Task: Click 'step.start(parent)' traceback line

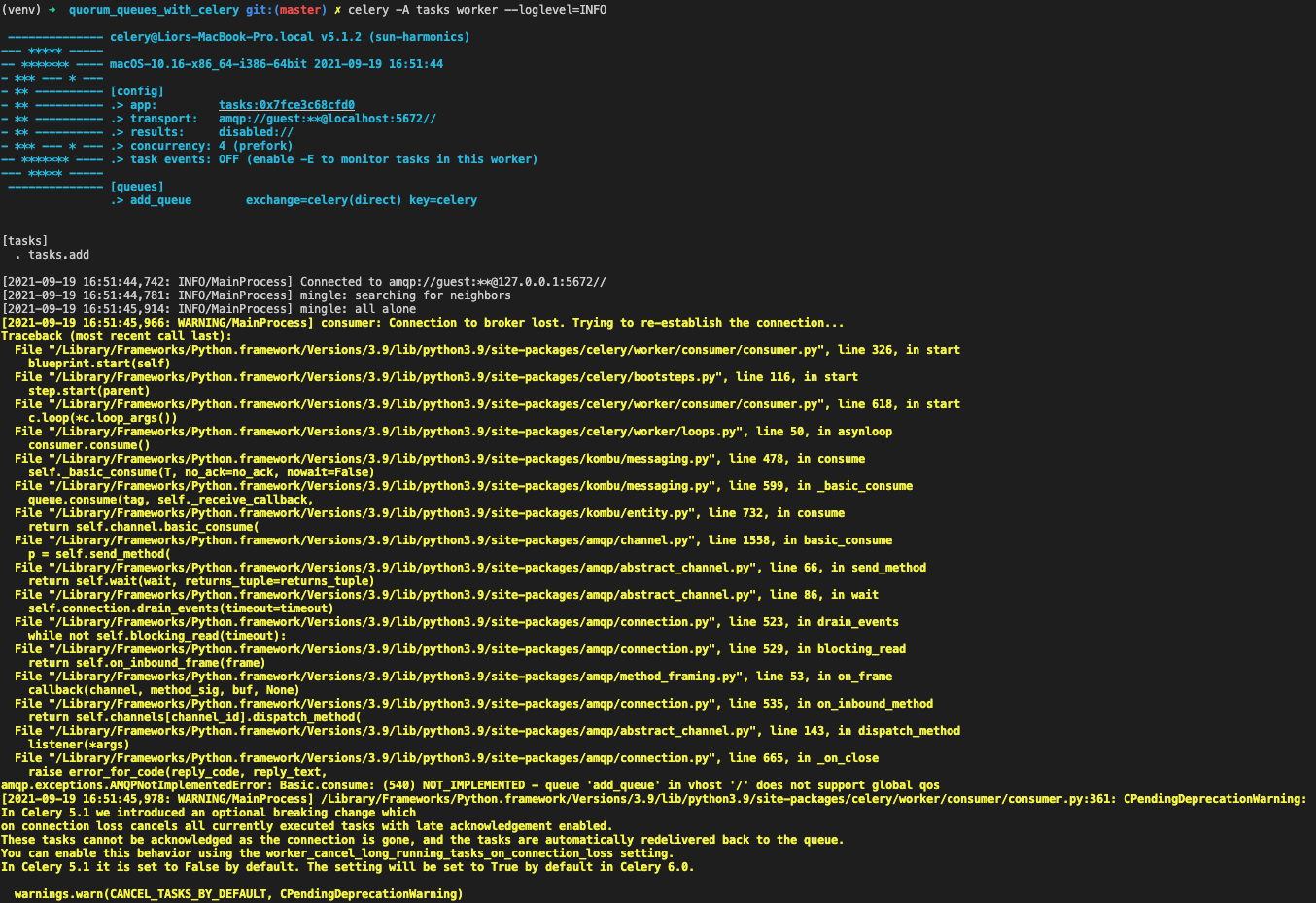Action: [x=89, y=391]
